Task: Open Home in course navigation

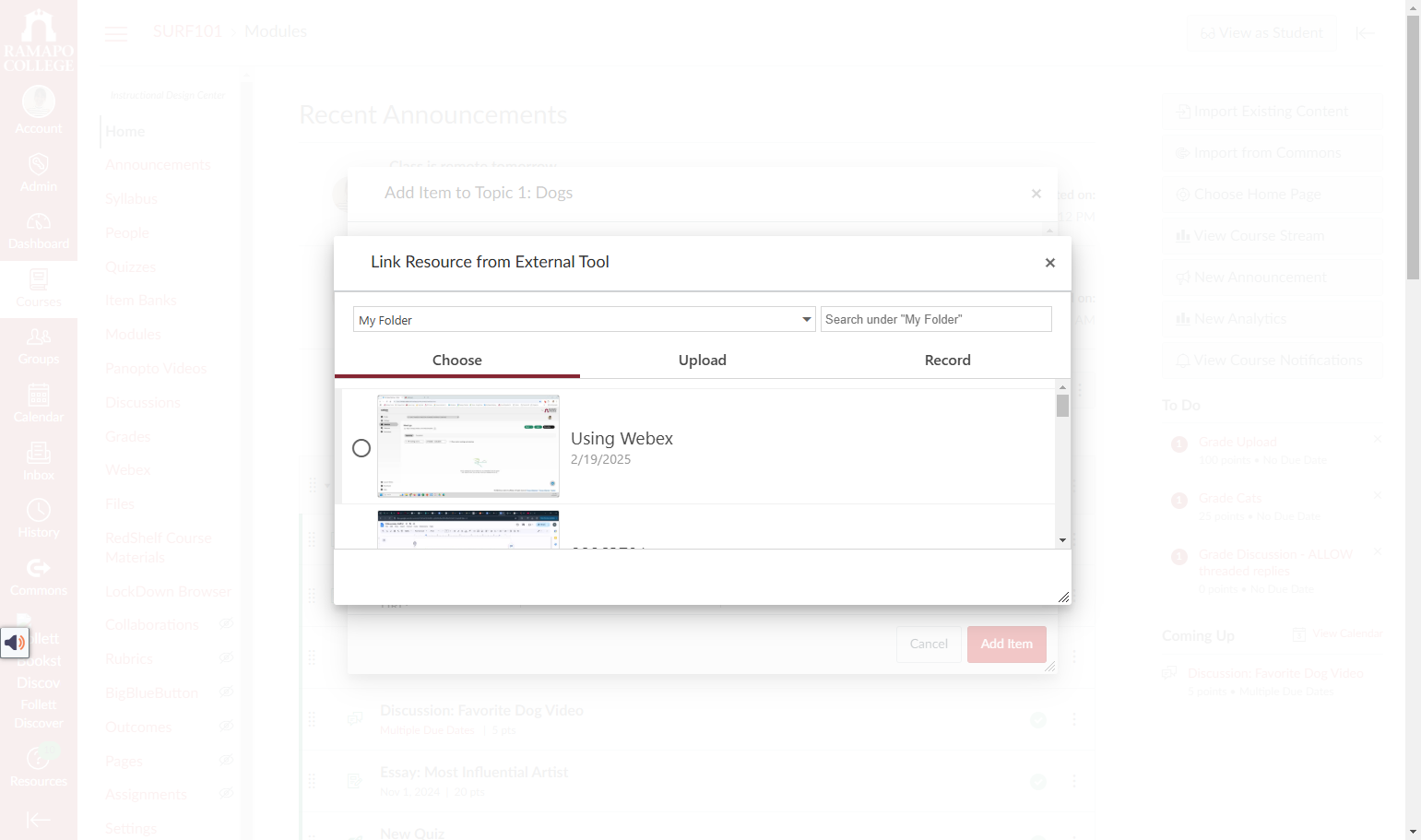Action: pyautogui.click(x=124, y=131)
